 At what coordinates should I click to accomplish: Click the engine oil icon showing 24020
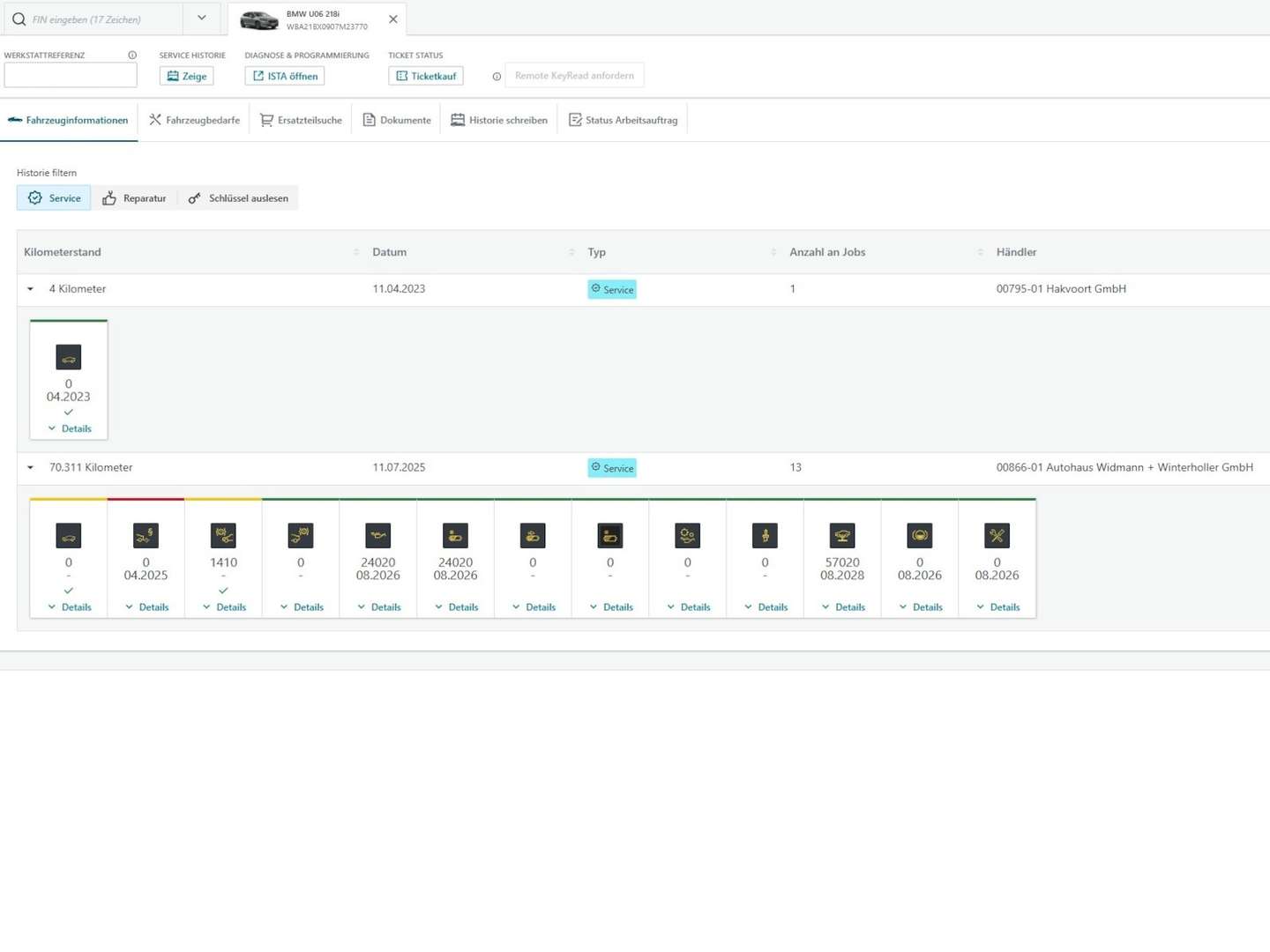(x=378, y=535)
